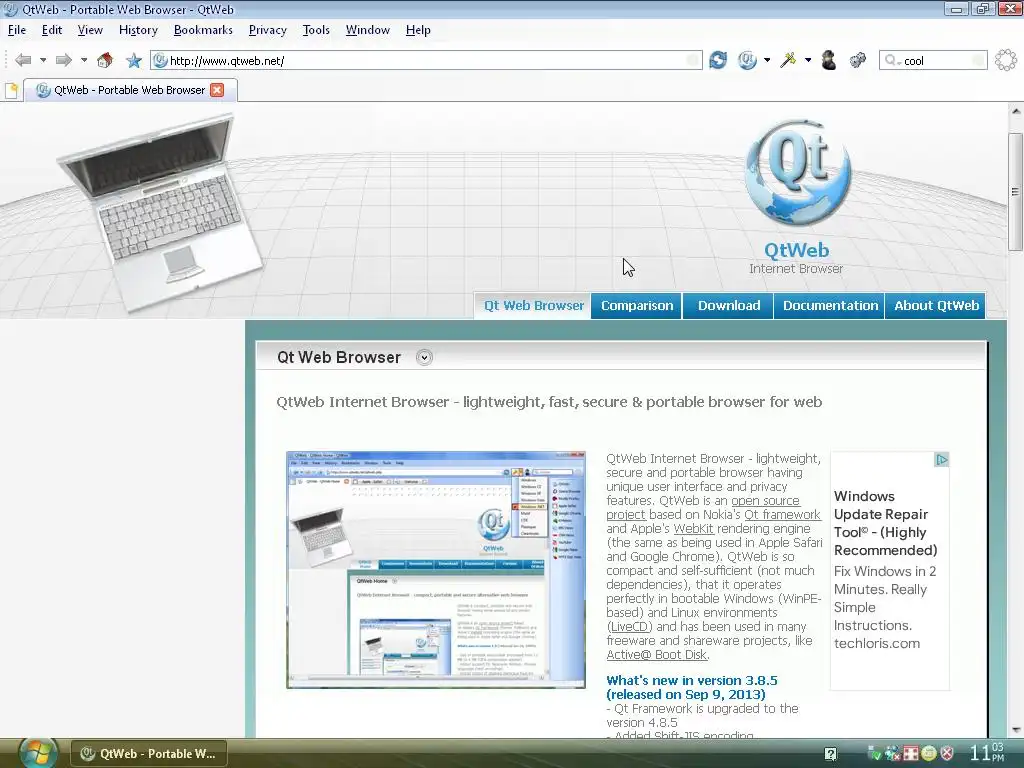Click the Messenger tray icon with red X
Screen dimensions: 1024x768
click(x=893, y=754)
